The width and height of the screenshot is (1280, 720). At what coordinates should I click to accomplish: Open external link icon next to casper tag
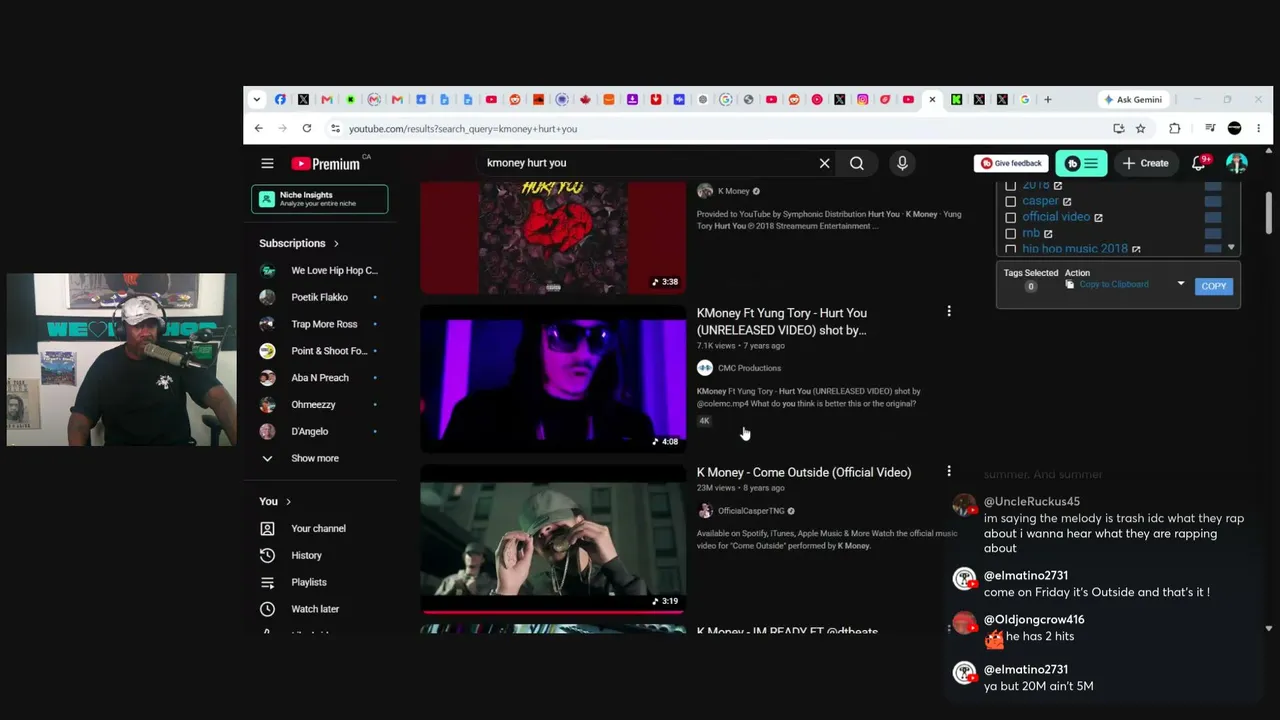click(1067, 201)
